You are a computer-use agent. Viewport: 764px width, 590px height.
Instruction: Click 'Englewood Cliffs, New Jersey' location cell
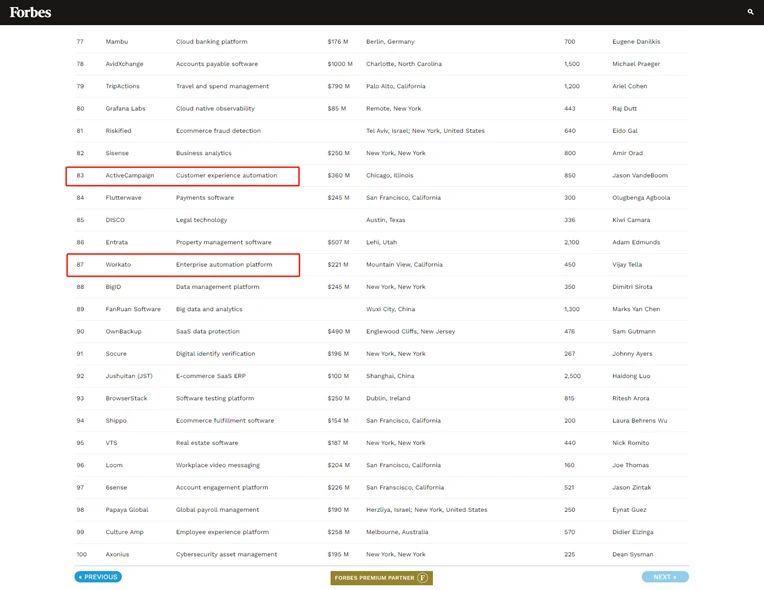[x=411, y=331]
